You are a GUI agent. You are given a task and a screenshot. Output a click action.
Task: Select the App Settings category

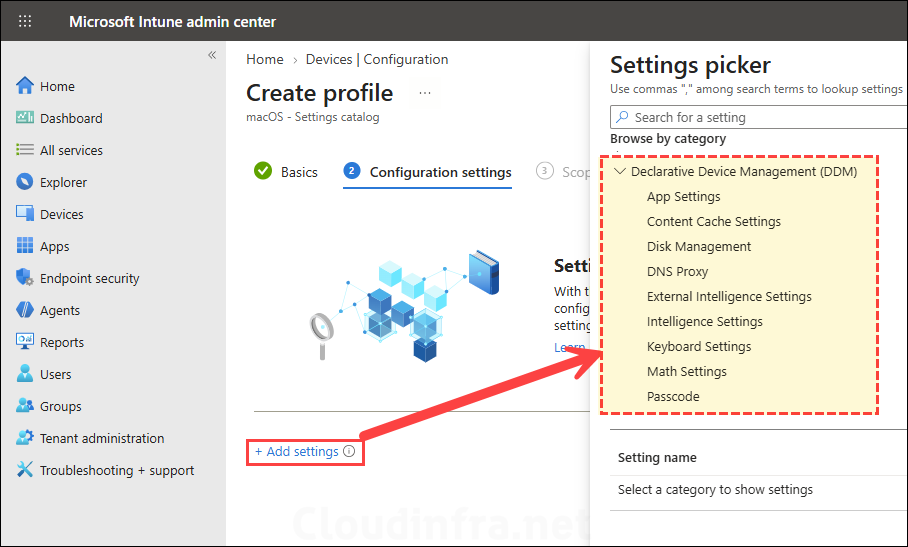(x=683, y=197)
